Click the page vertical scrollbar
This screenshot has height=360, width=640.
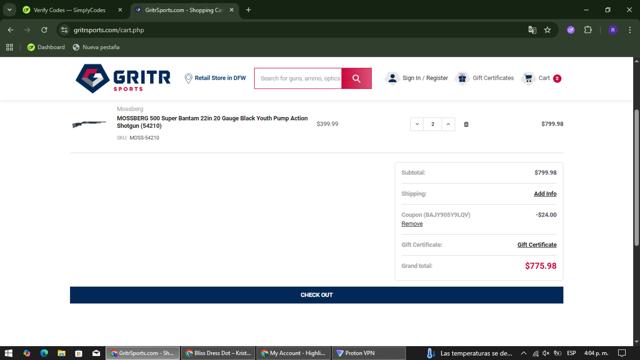636,178
